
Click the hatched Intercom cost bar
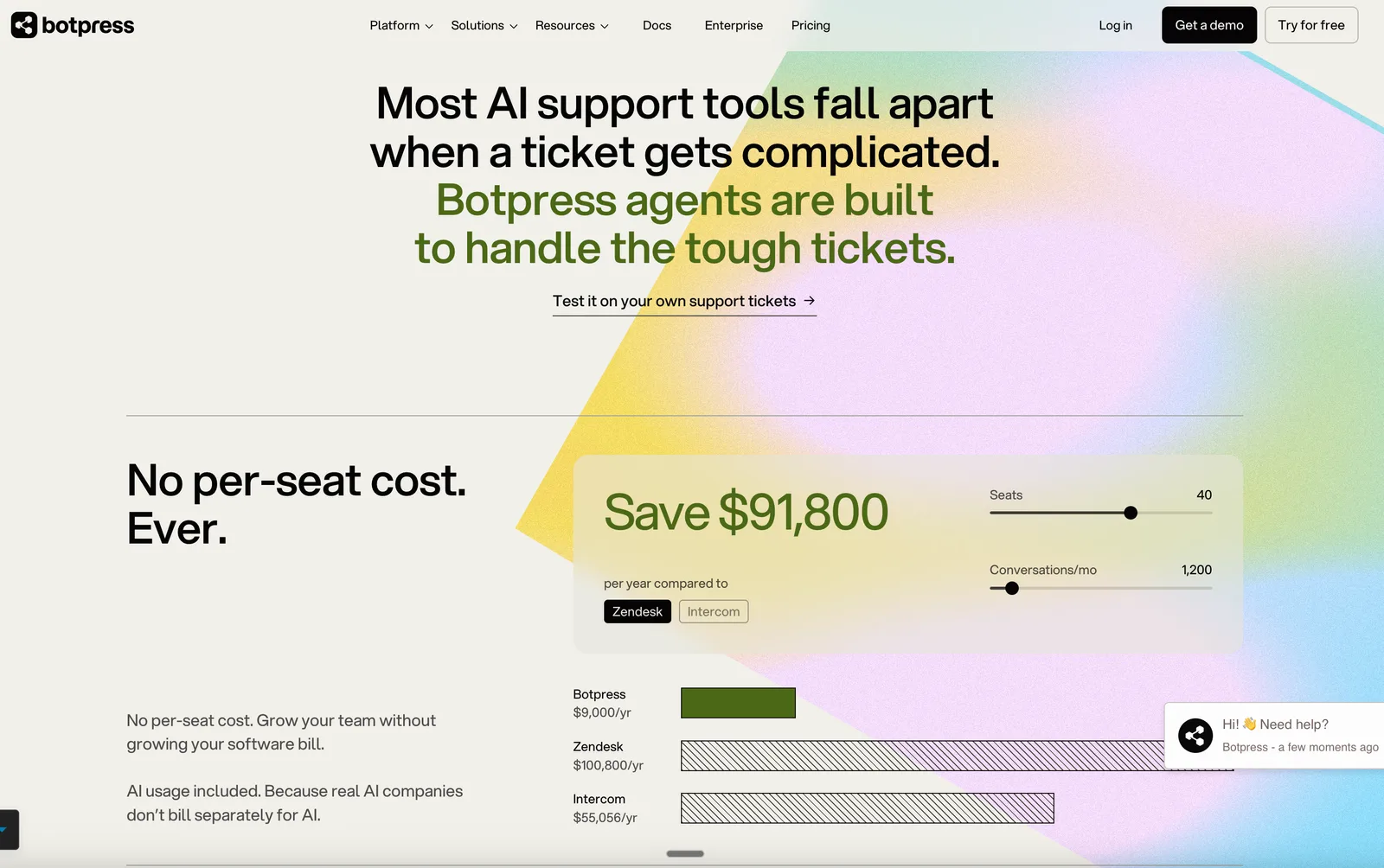click(868, 808)
